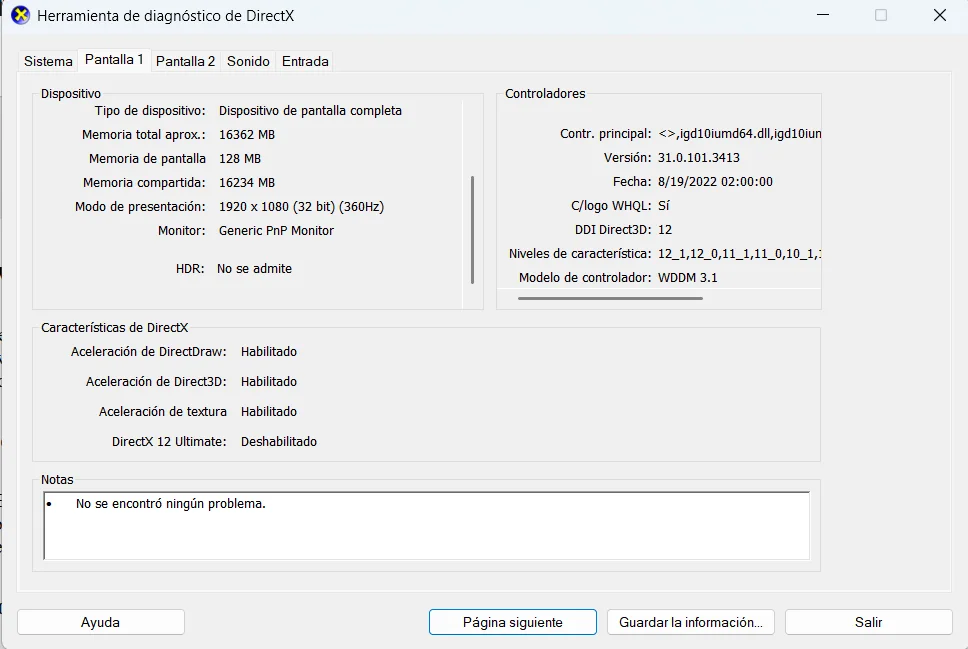The height and width of the screenshot is (649, 968).
Task: Click the date '8/19/2022 02:00:00'
Action: (715, 182)
